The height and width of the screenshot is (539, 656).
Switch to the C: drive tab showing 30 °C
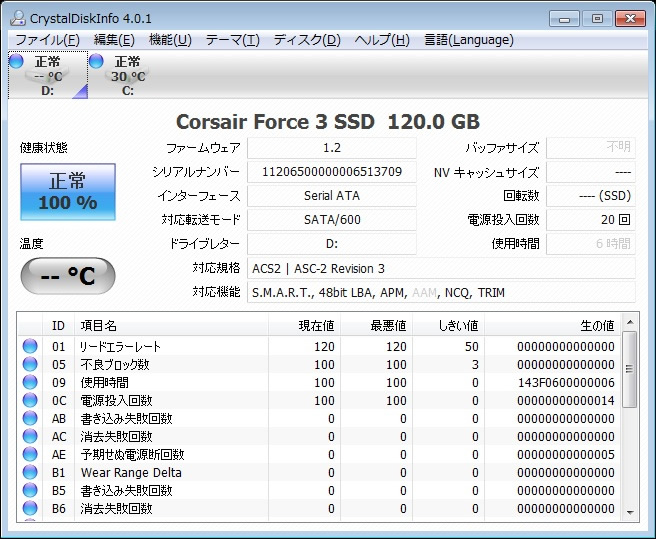(x=126, y=76)
